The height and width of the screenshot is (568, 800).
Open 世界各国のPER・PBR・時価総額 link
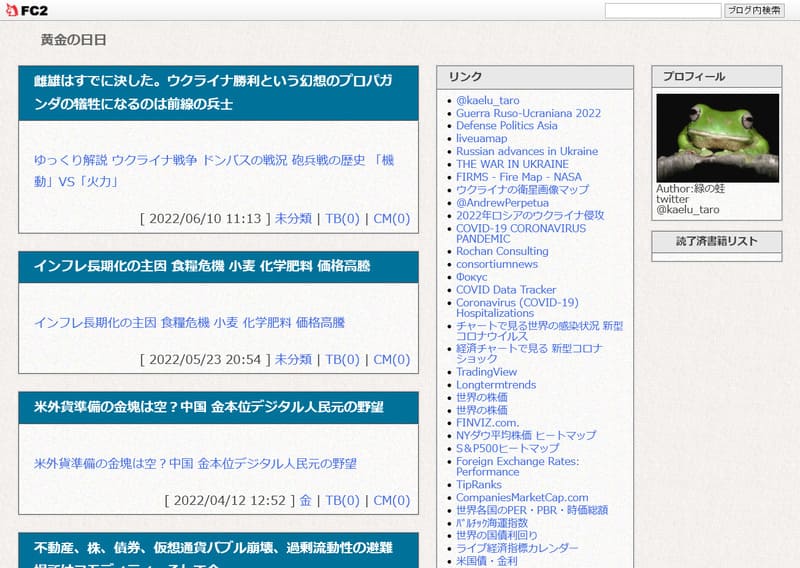532,510
